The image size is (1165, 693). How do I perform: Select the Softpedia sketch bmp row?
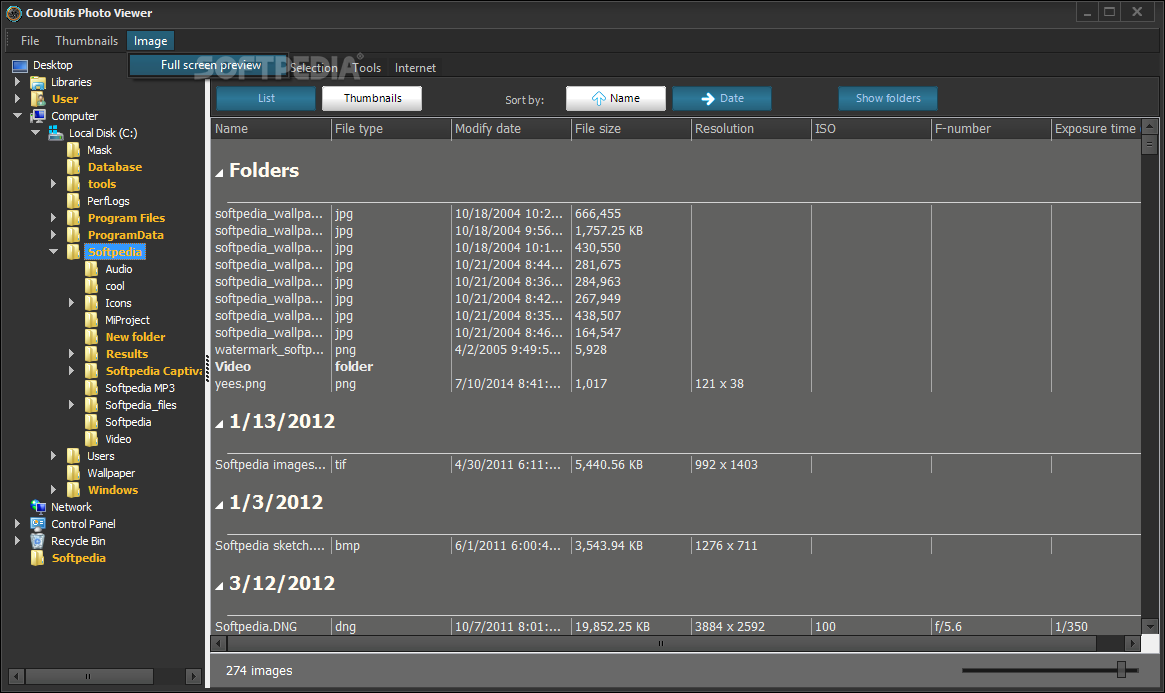(676, 546)
